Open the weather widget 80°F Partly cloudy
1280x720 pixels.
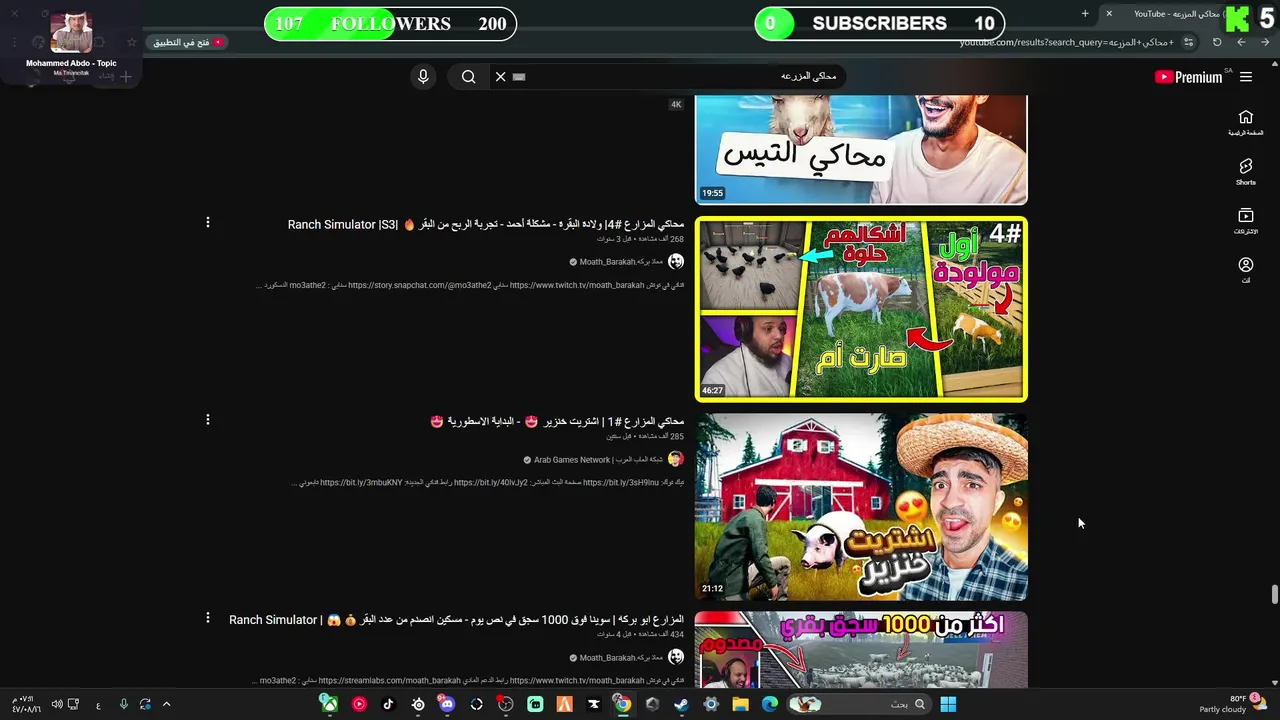[1231, 704]
